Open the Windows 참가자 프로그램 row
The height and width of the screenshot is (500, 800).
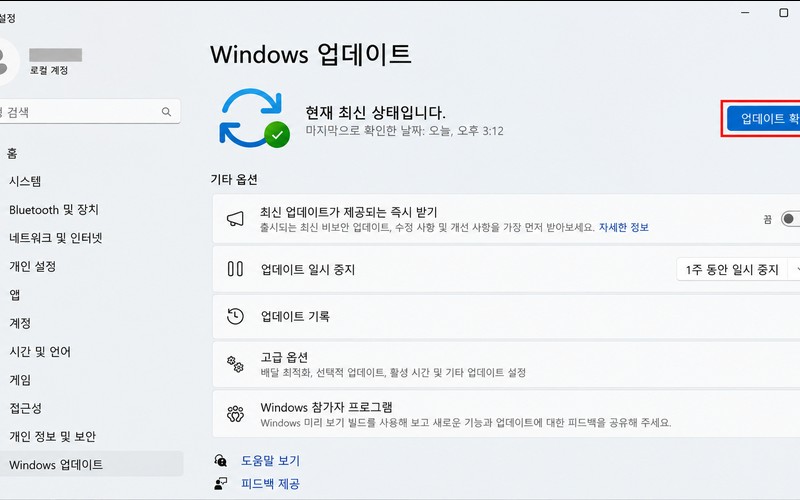tap(506, 414)
